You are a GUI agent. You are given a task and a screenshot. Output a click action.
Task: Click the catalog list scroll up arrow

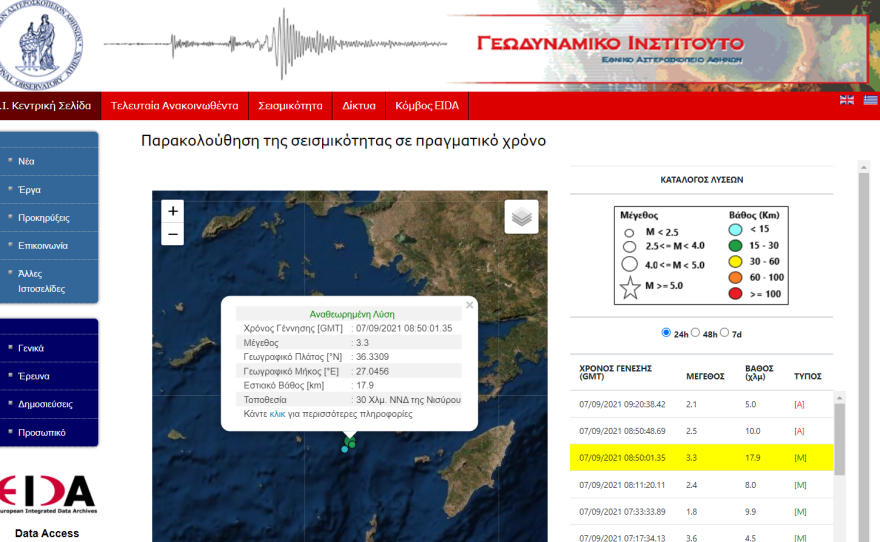click(840, 398)
